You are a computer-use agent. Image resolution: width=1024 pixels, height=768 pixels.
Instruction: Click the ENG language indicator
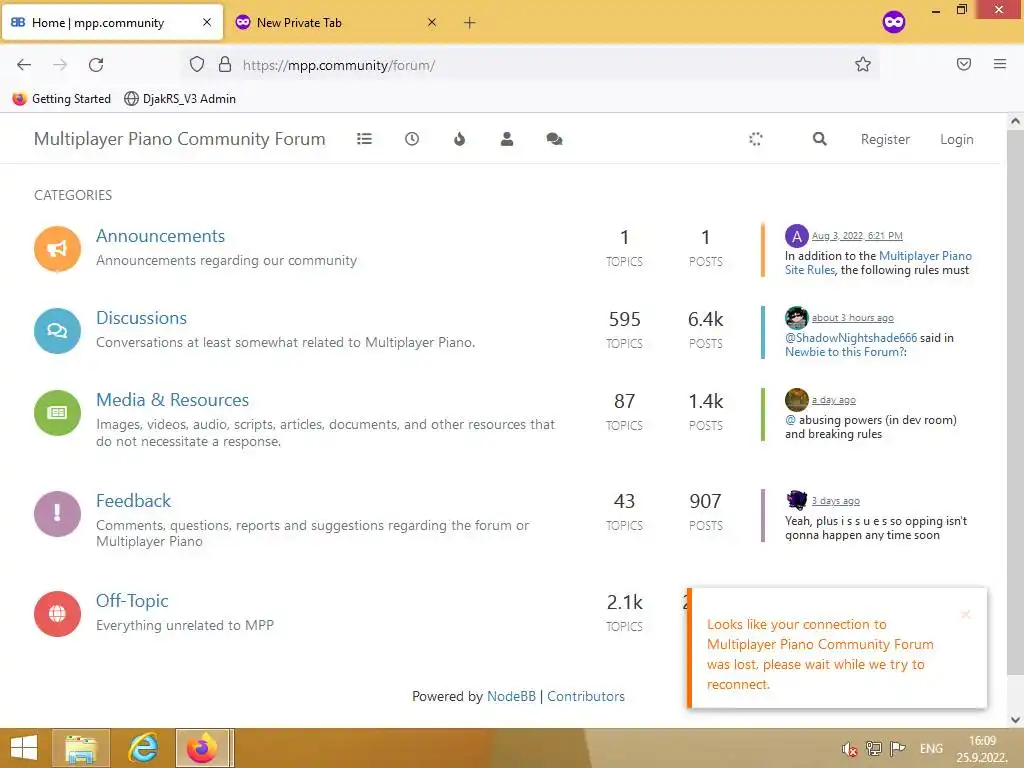point(931,749)
